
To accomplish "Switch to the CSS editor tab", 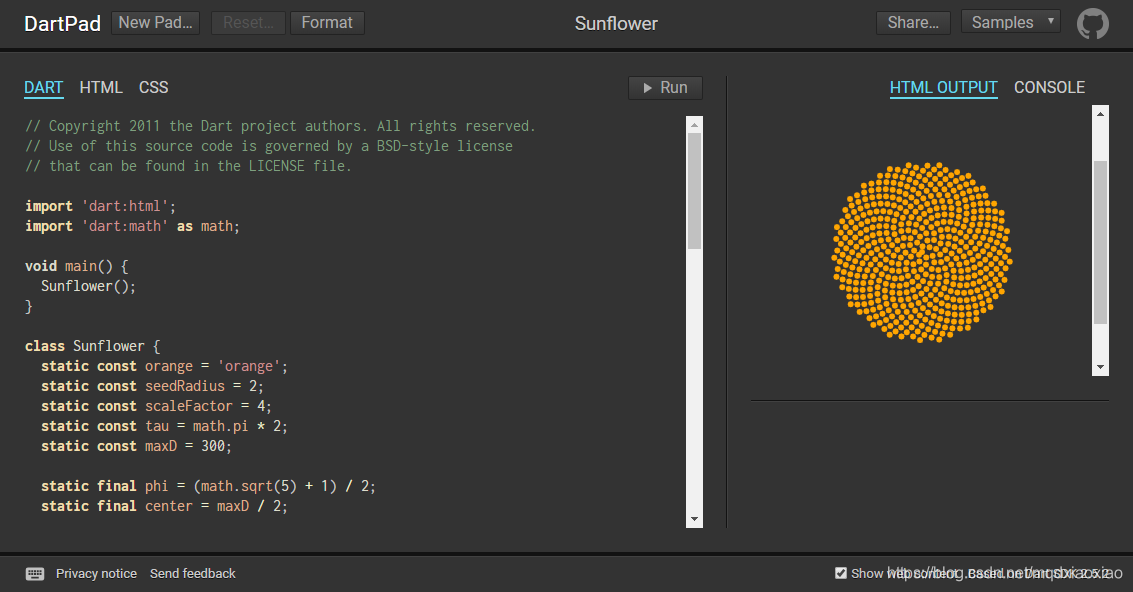I will (153, 87).
